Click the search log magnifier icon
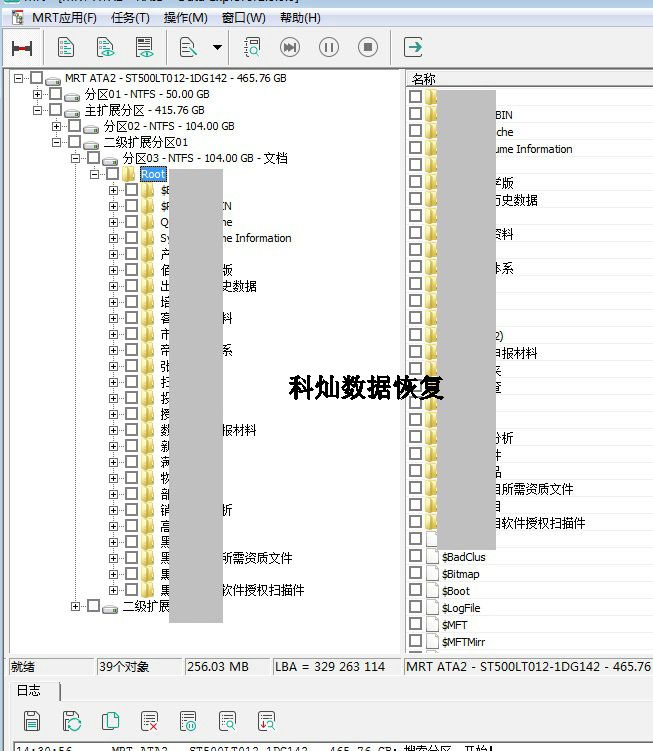653x751 pixels. click(228, 721)
